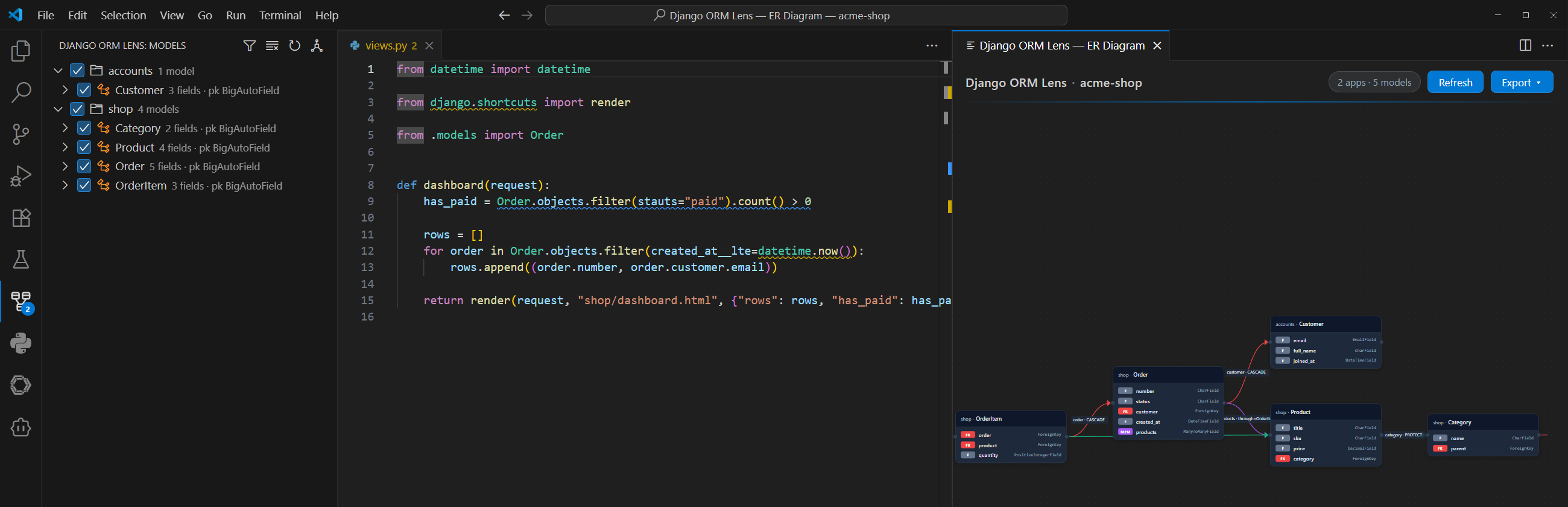Refresh the models list with circular arrow

coord(295,46)
